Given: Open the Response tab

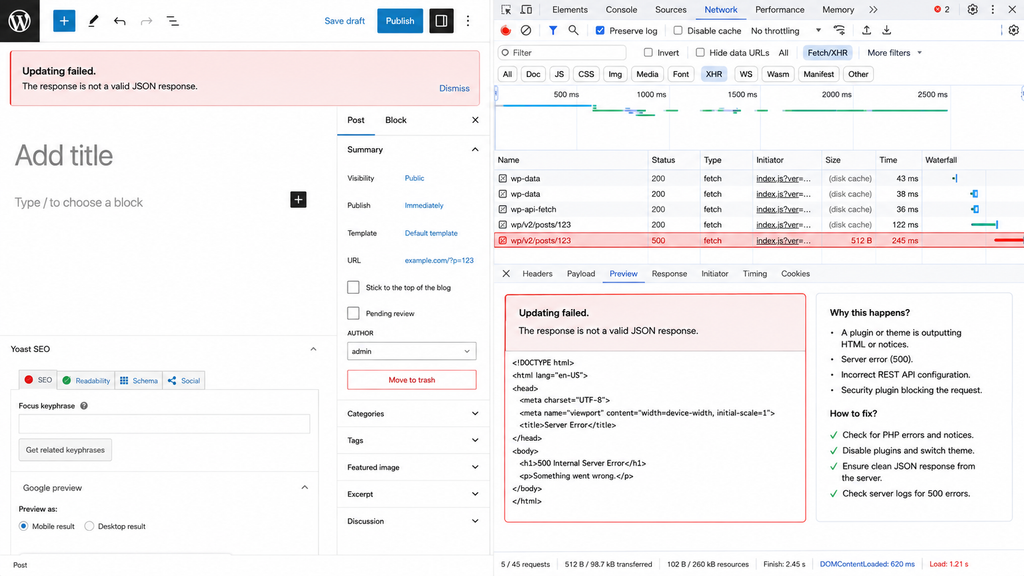Looking at the screenshot, I should pyautogui.click(x=669, y=274).
